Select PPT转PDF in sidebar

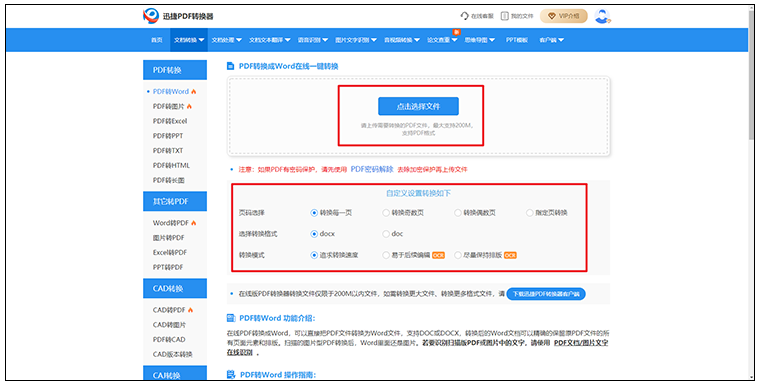pos(168,267)
